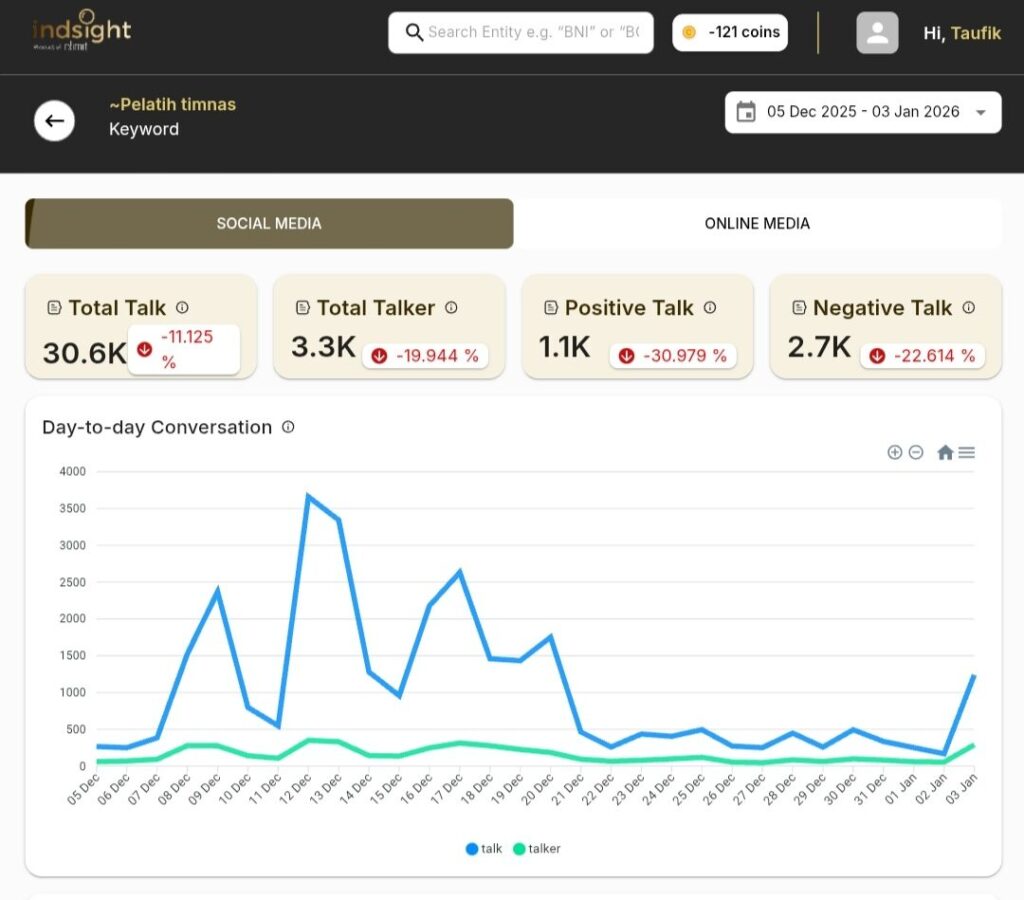Open the chart hamburger menu

click(967, 452)
